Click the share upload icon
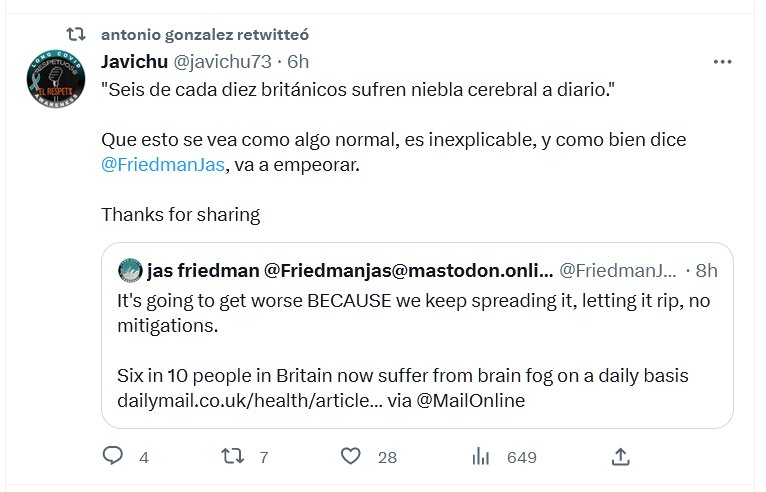 pos(620,456)
